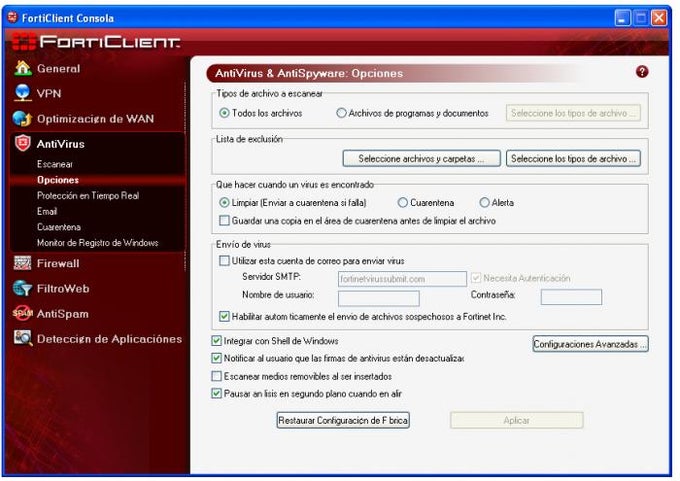Image resolution: width=680 pixels, height=481 pixels.
Task: Click exclusion list Seleccione tipos de archivo
Action: click(573, 158)
